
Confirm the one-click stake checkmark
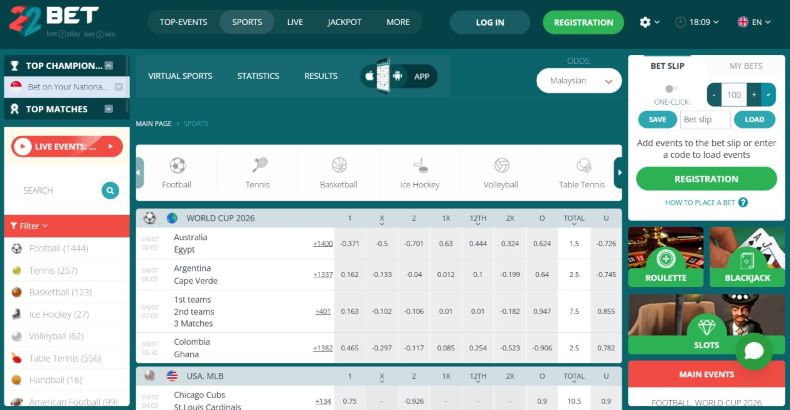click(x=768, y=95)
